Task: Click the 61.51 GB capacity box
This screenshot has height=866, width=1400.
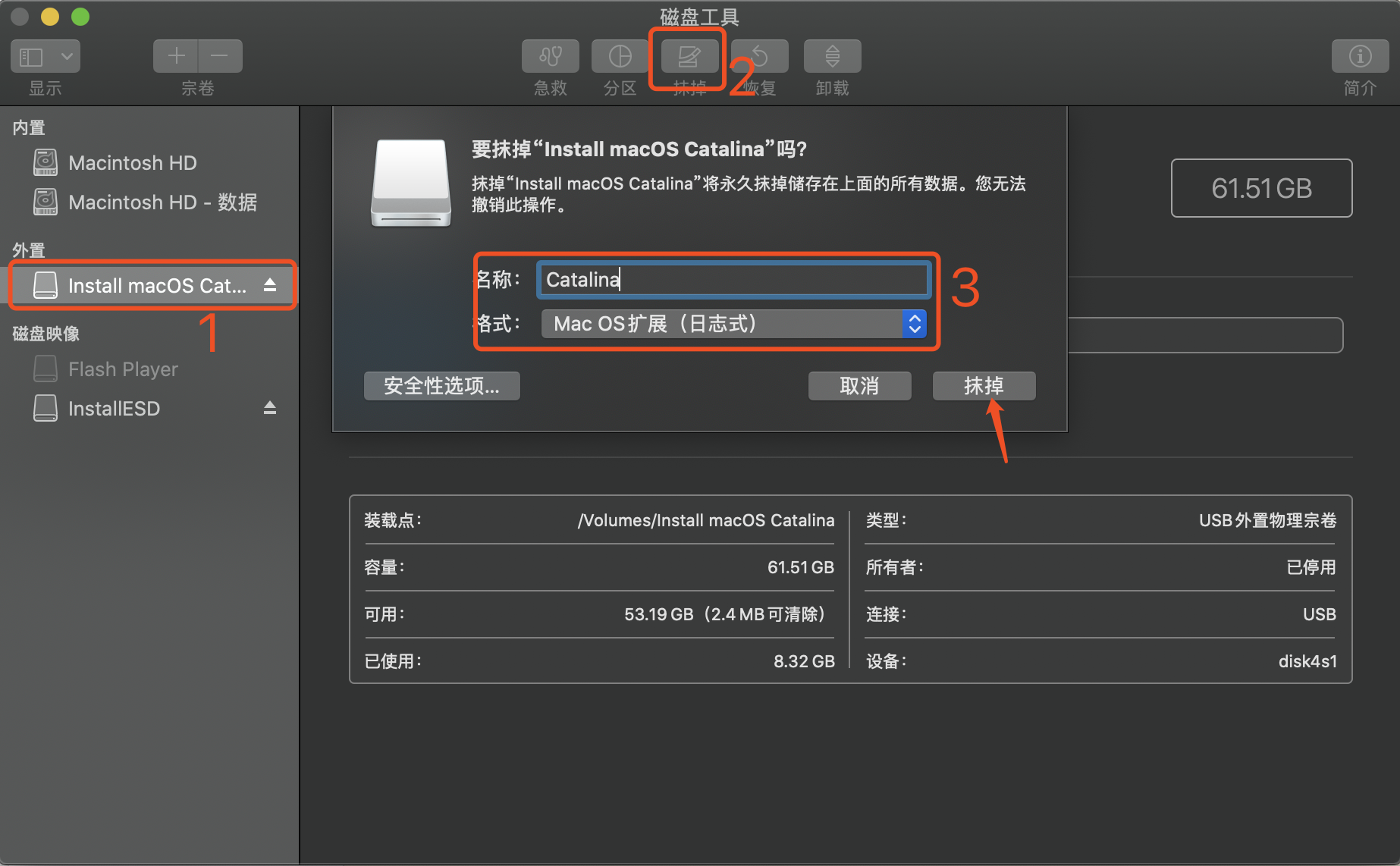Action: [x=1261, y=188]
